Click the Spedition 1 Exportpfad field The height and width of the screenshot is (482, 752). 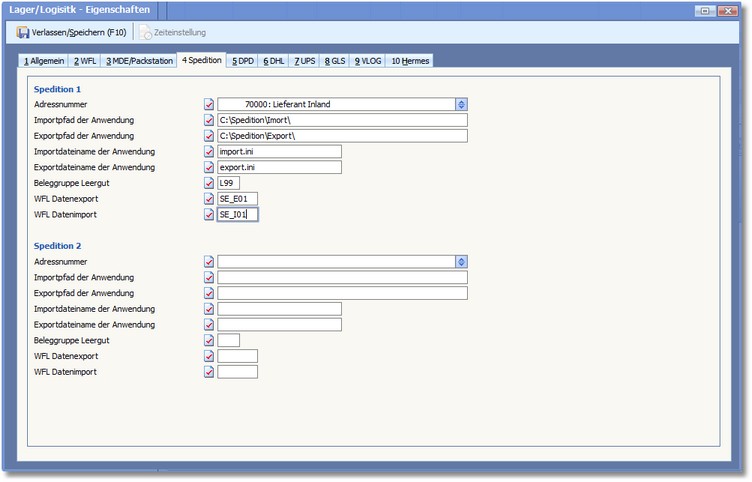point(342,136)
